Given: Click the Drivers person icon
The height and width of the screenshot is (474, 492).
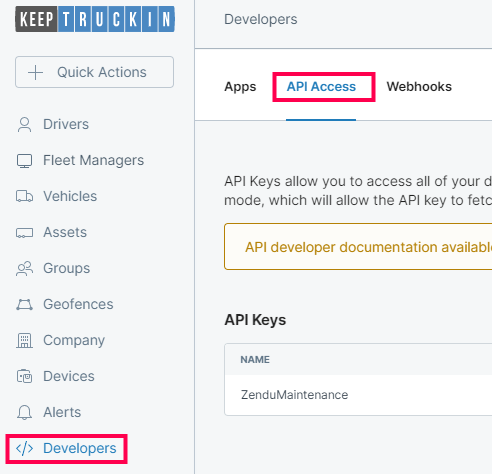Looking at the screenshot, I should 24,124.
